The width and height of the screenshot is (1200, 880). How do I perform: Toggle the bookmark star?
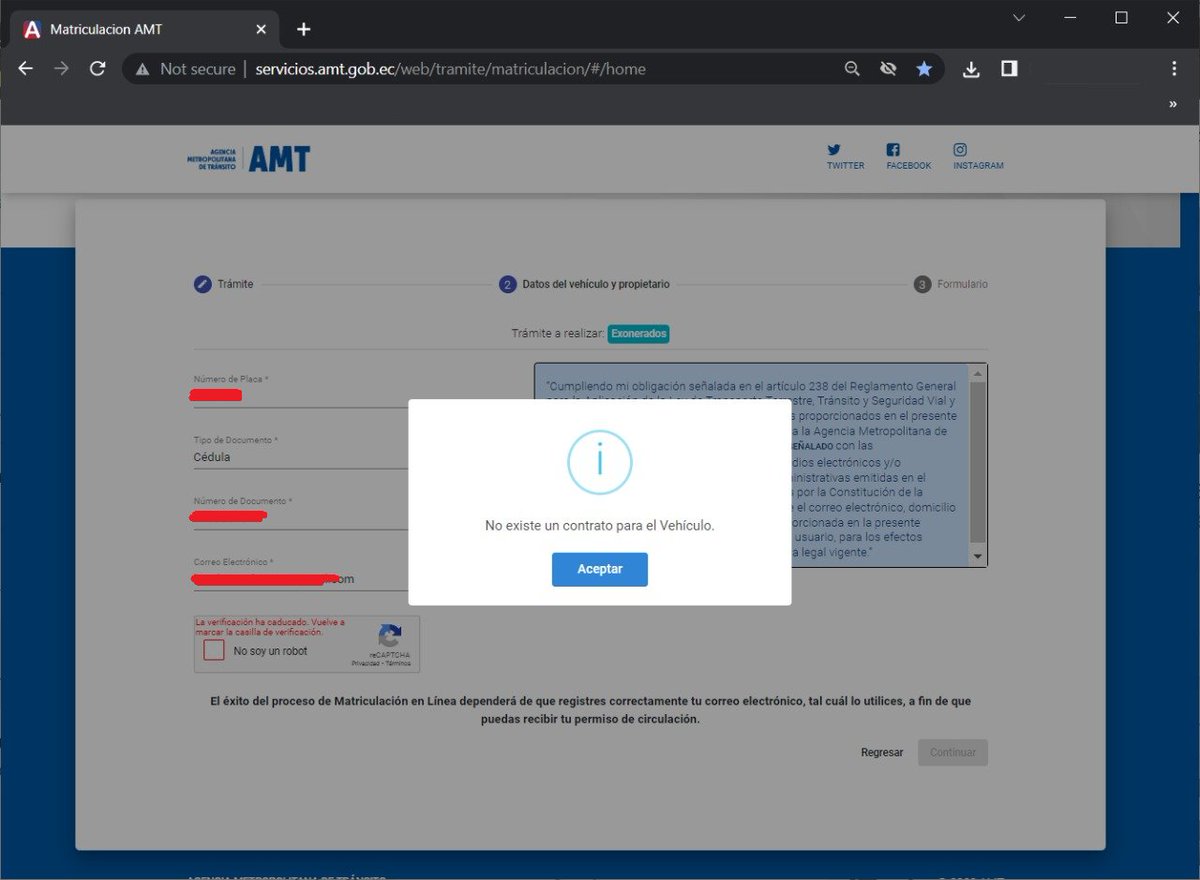(x=924, y=69)
